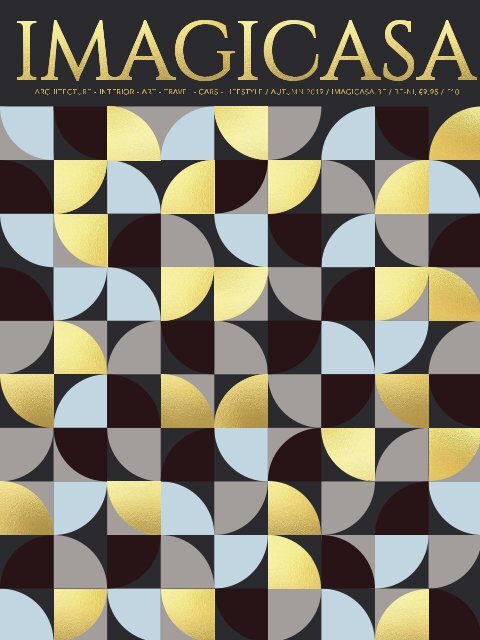The image size is (480, 640).
Task: Click the €9,95 price text
Action: pyautogui.click(x=428, y=92)
